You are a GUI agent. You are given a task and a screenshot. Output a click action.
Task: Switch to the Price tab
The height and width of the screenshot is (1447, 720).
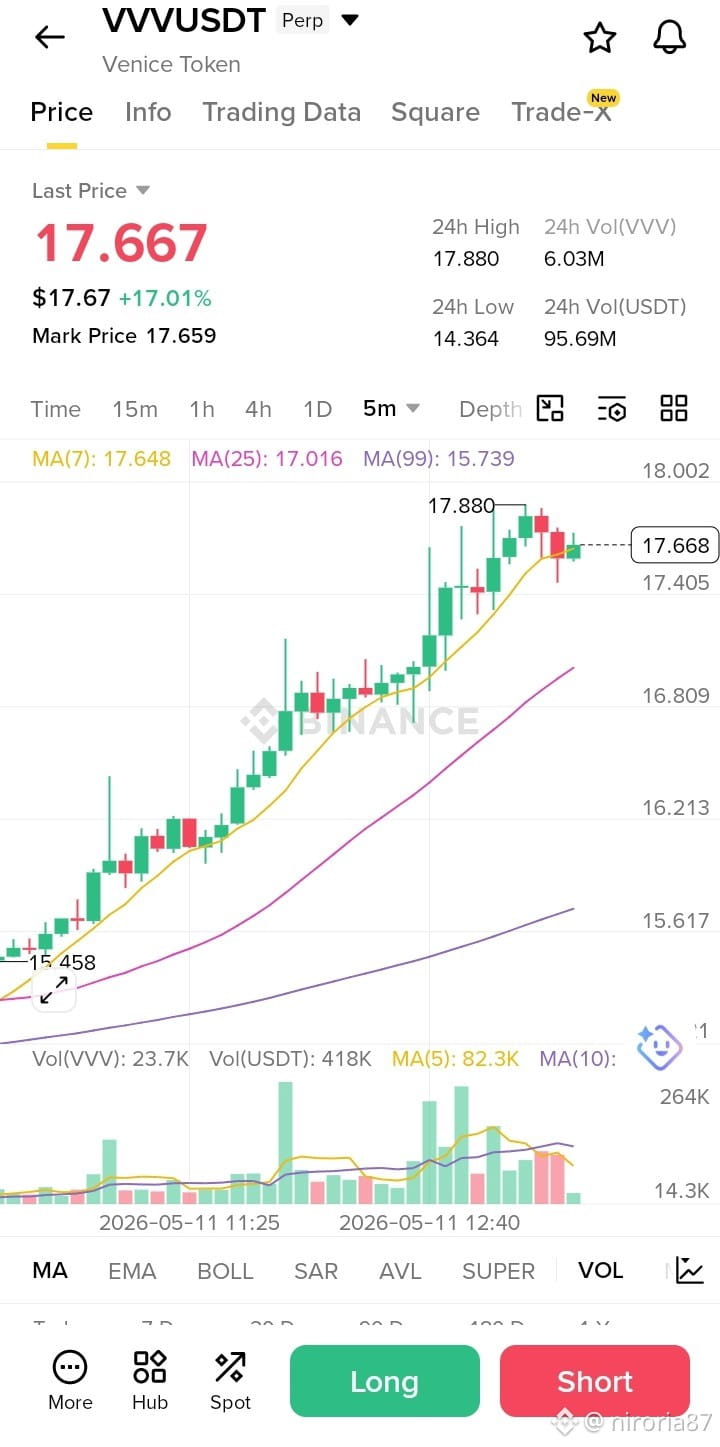click(62, 112)
